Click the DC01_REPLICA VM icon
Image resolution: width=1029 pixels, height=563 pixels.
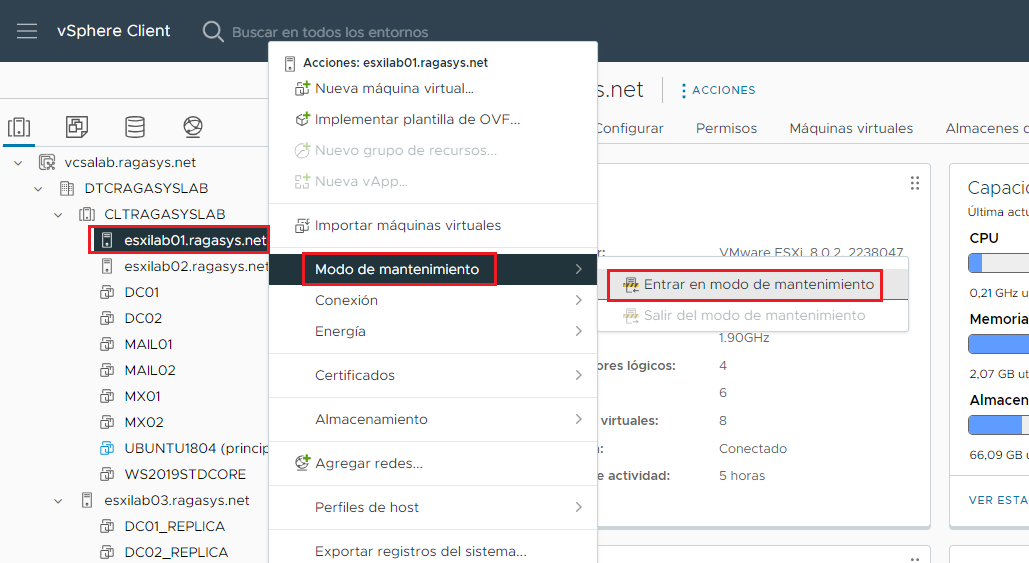click(106, 527)
